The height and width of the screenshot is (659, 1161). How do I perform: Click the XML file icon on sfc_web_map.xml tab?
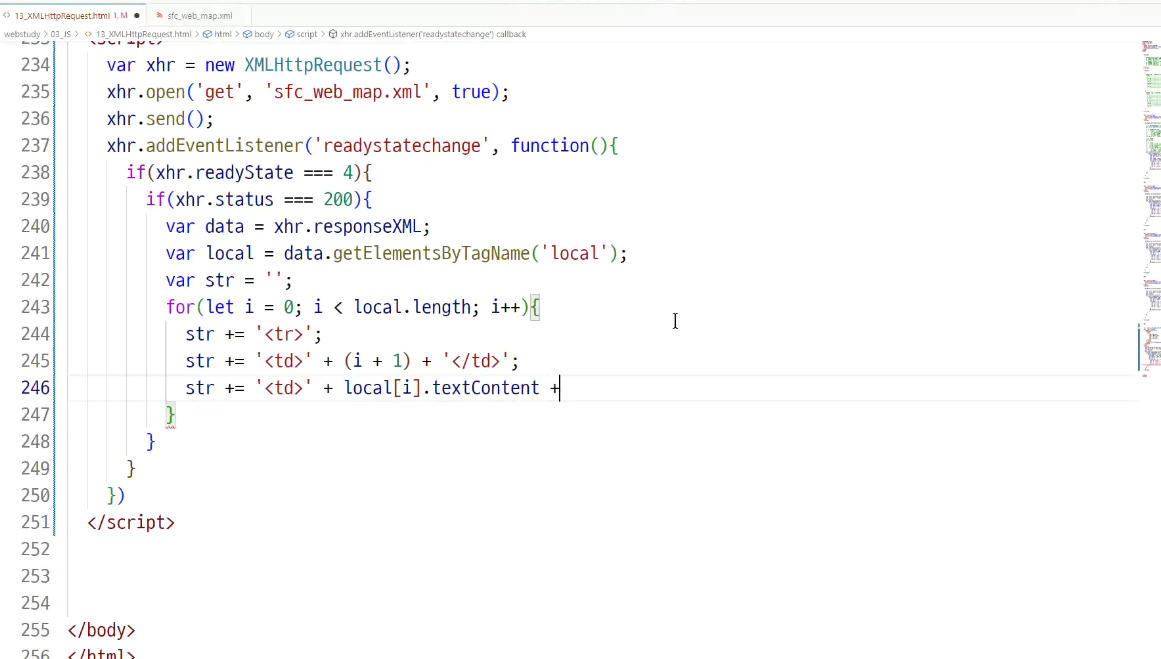[159, 16]
